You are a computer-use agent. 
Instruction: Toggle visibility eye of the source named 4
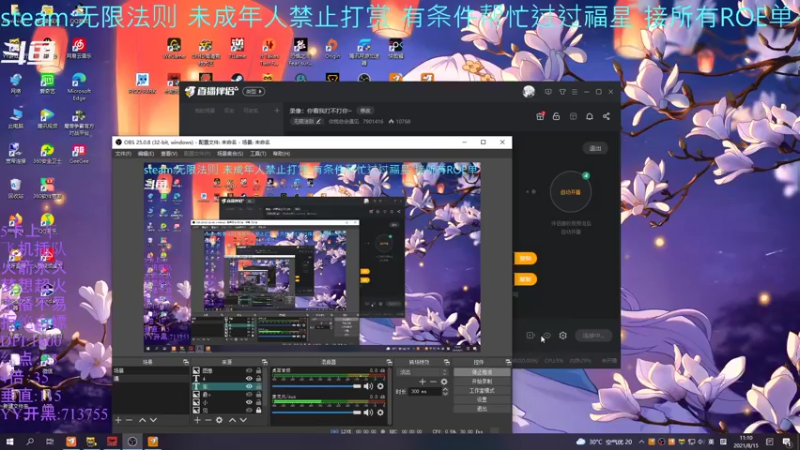[249, 379]
